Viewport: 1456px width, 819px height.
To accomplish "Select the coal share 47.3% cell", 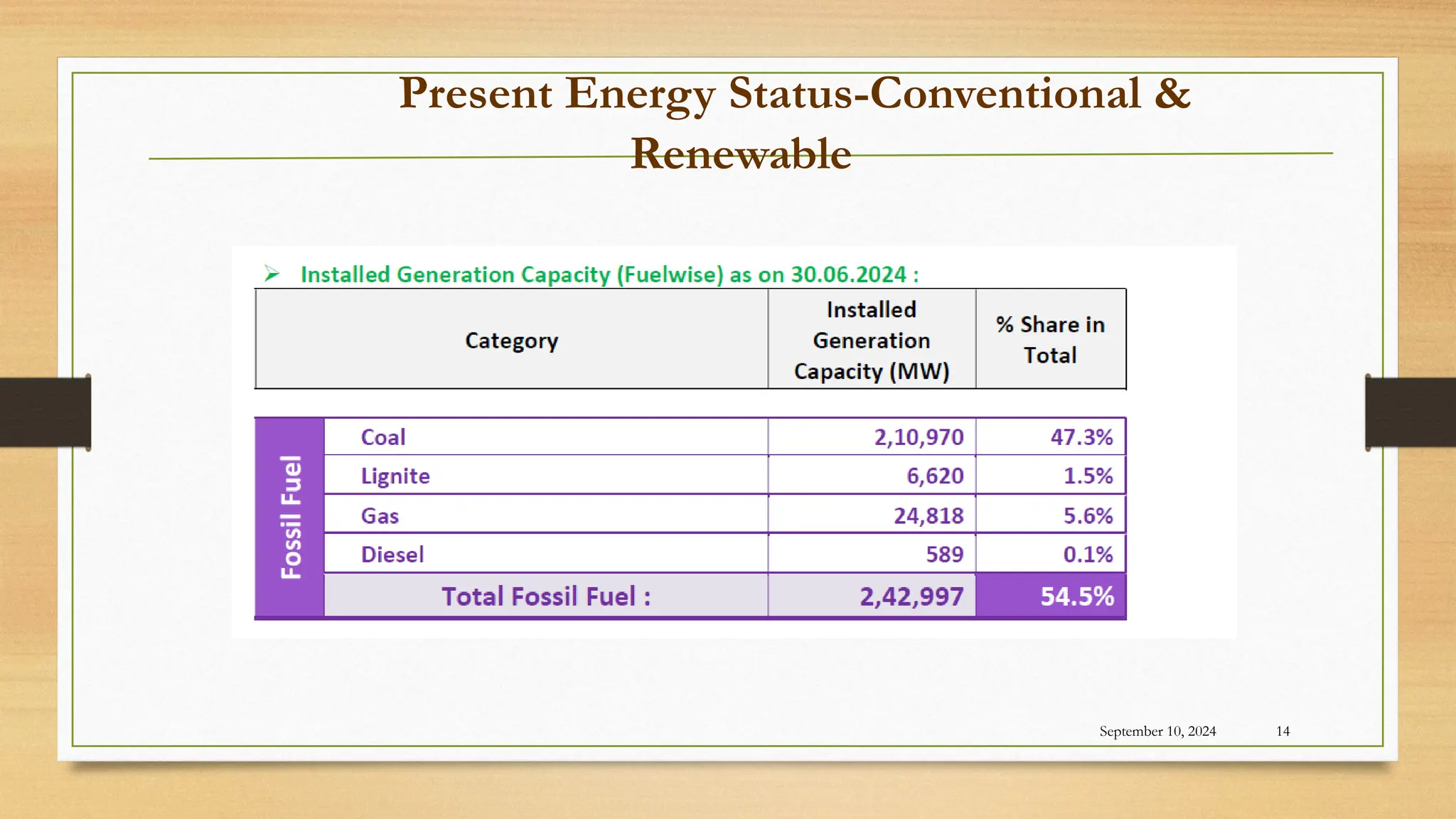I will pyautogui.click(x=1081, y=437).
